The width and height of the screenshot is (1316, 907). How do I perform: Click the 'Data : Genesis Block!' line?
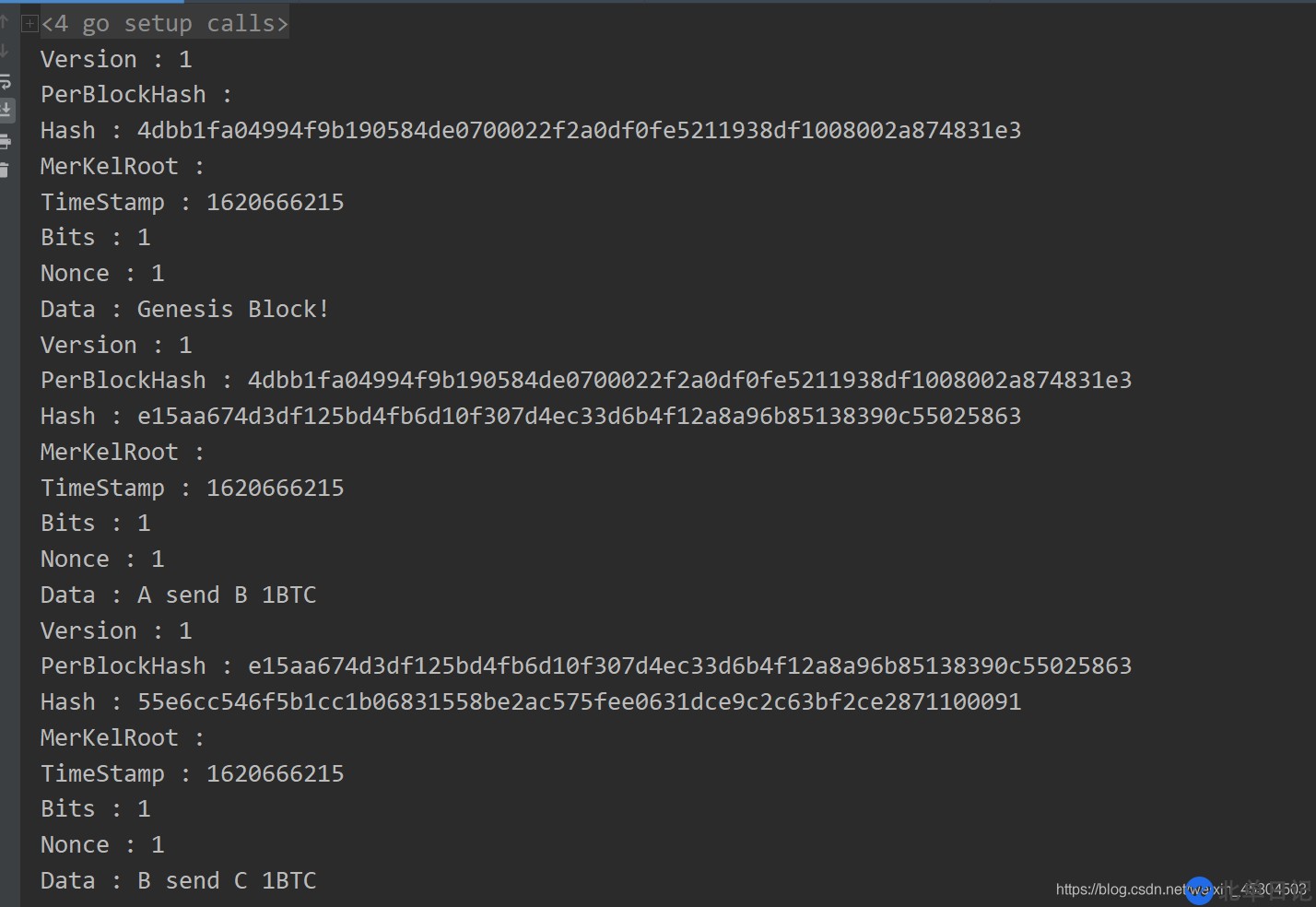[184, 309]
